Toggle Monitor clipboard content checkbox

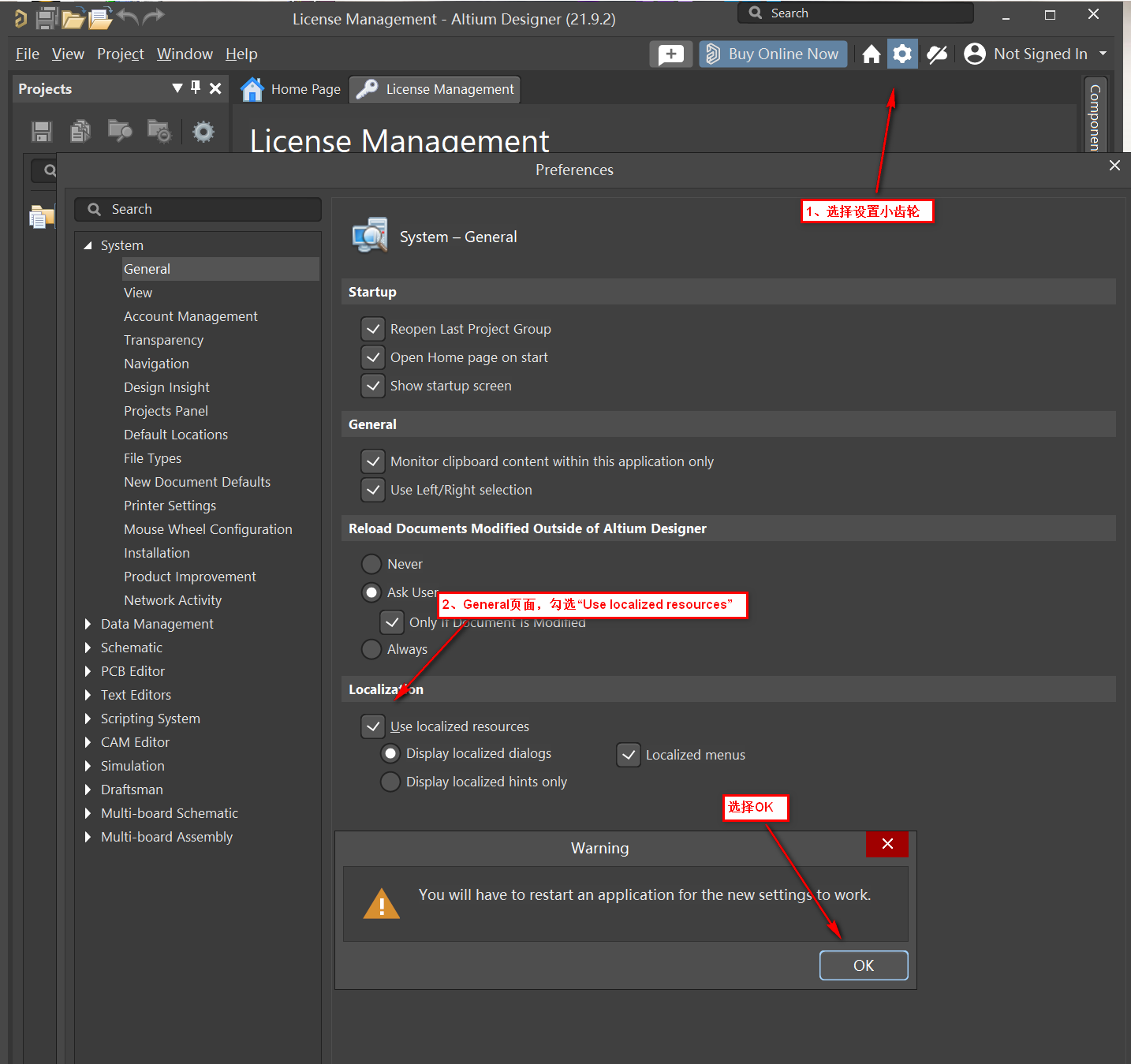373,461
